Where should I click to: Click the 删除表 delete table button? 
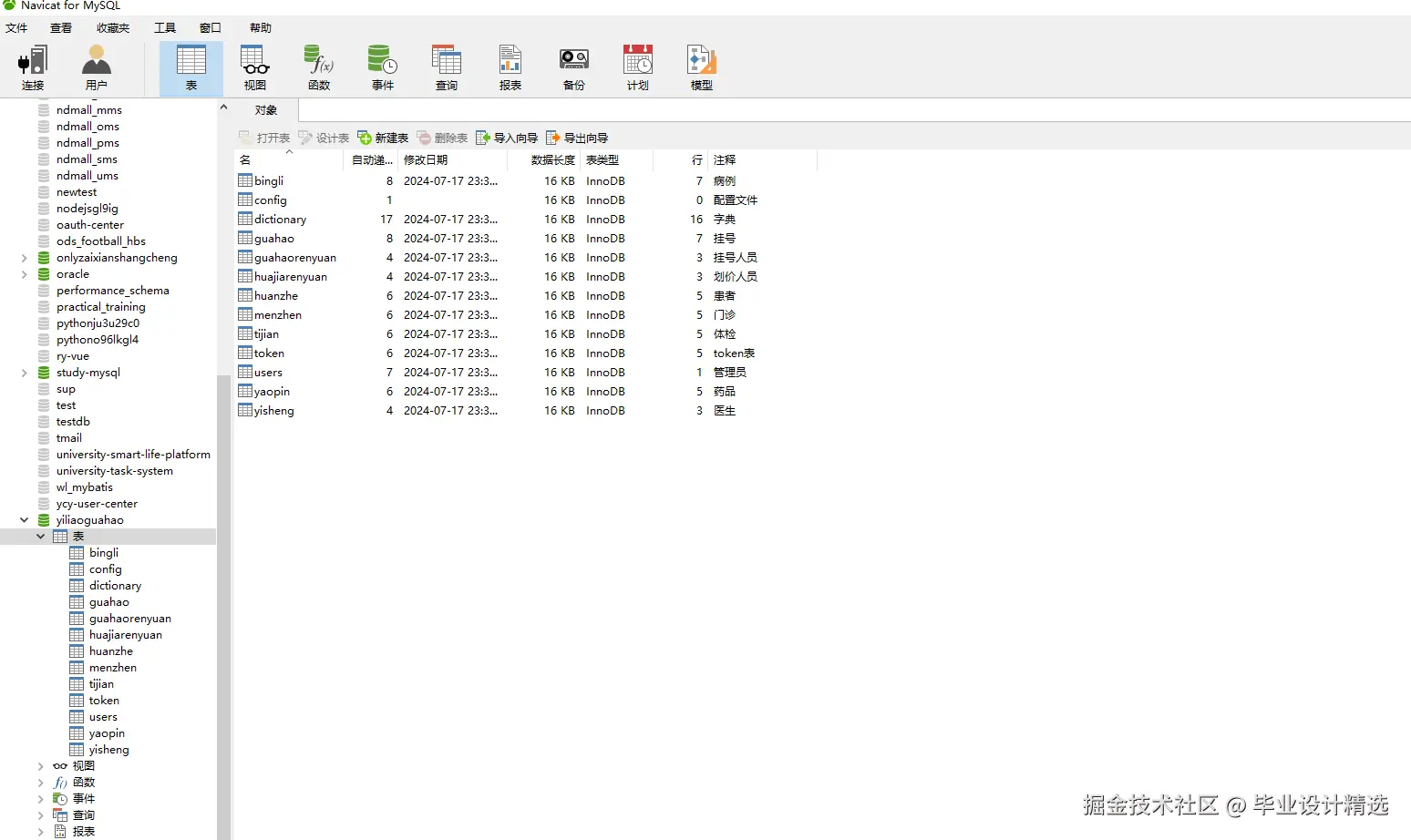[x=442, y=138]
